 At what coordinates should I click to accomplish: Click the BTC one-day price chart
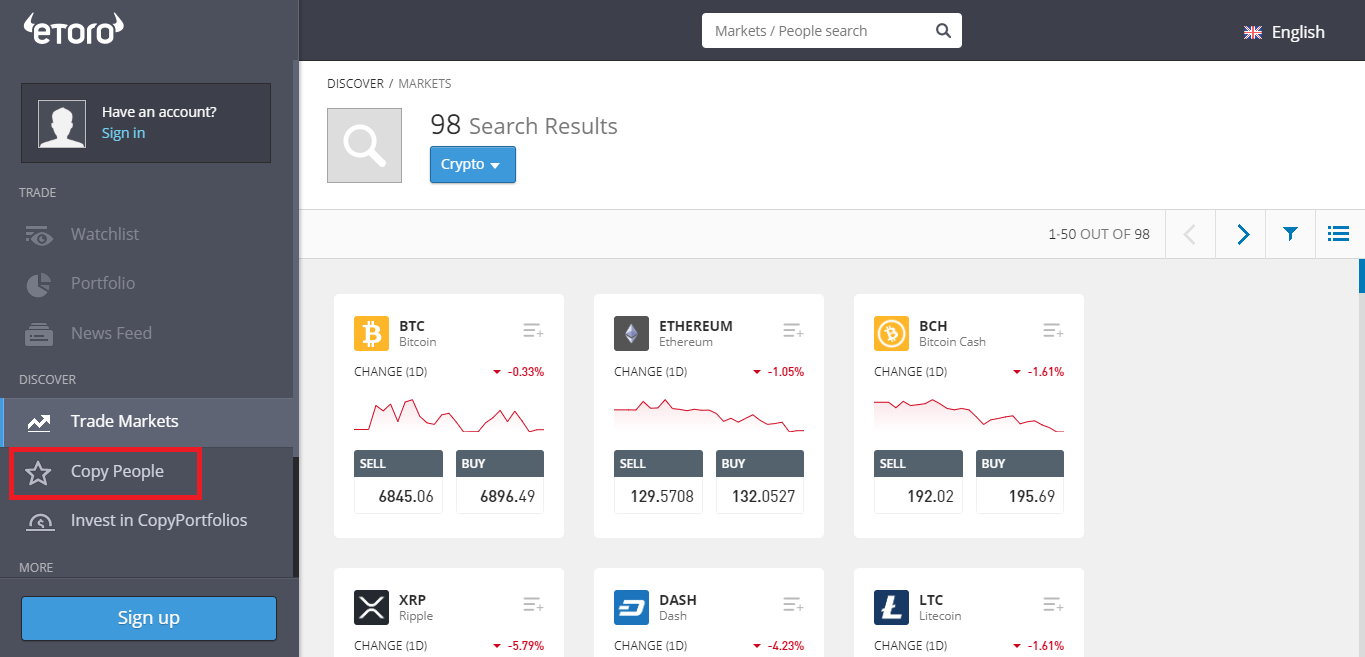449,415
